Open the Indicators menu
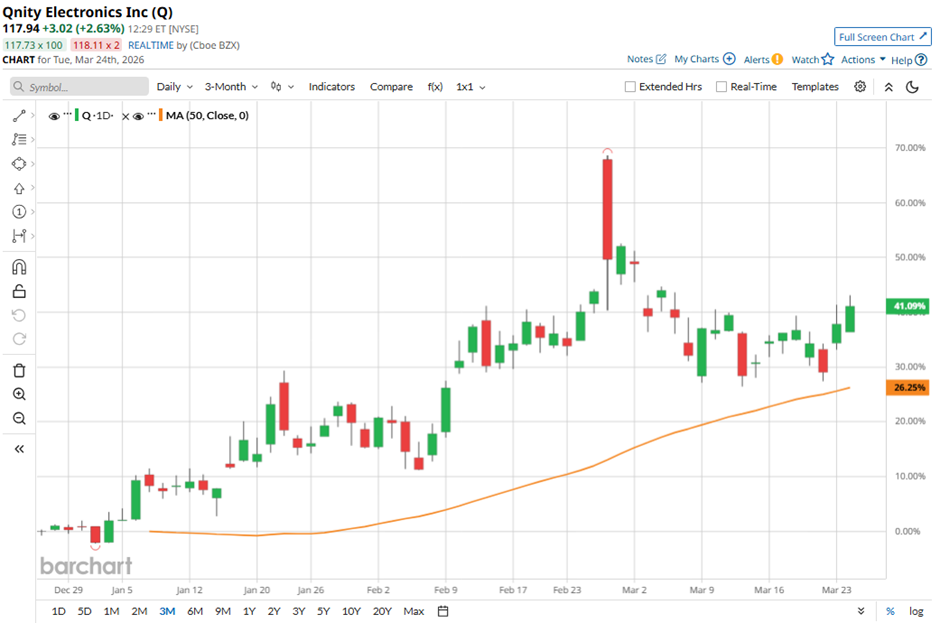 coord(331,87)
